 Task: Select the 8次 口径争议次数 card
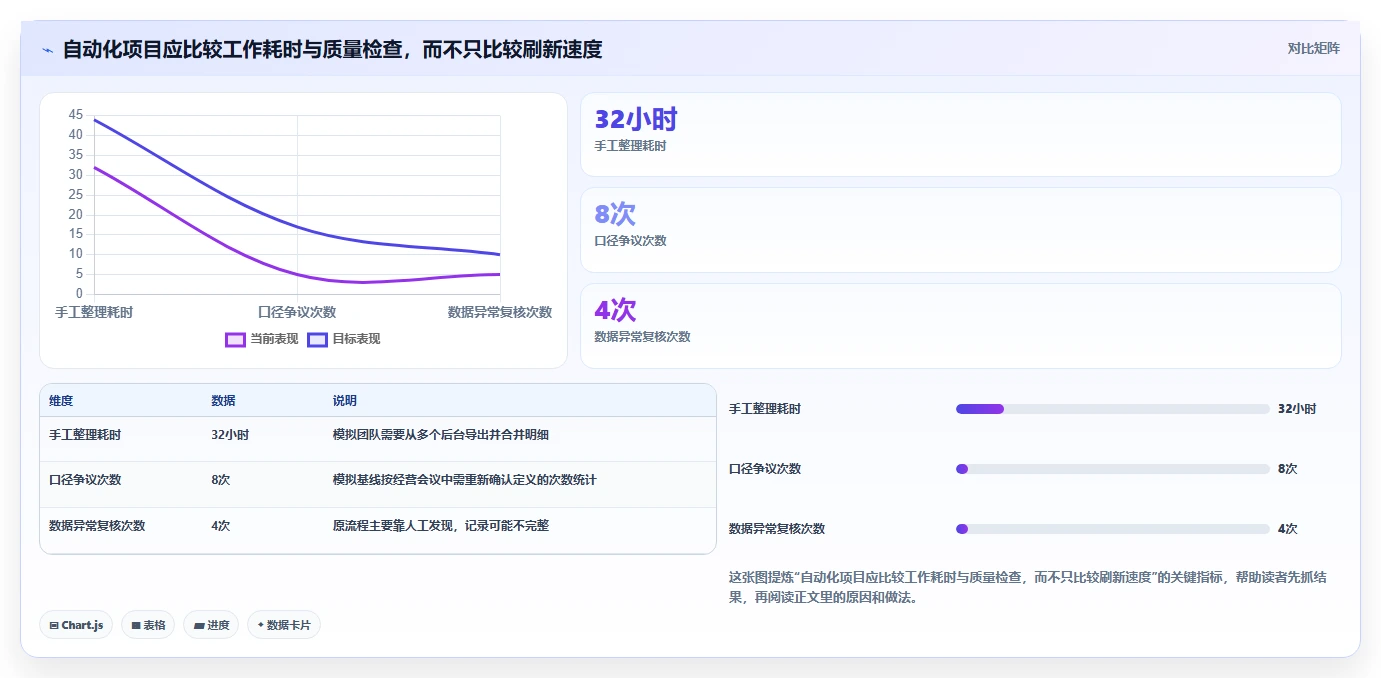960,230
